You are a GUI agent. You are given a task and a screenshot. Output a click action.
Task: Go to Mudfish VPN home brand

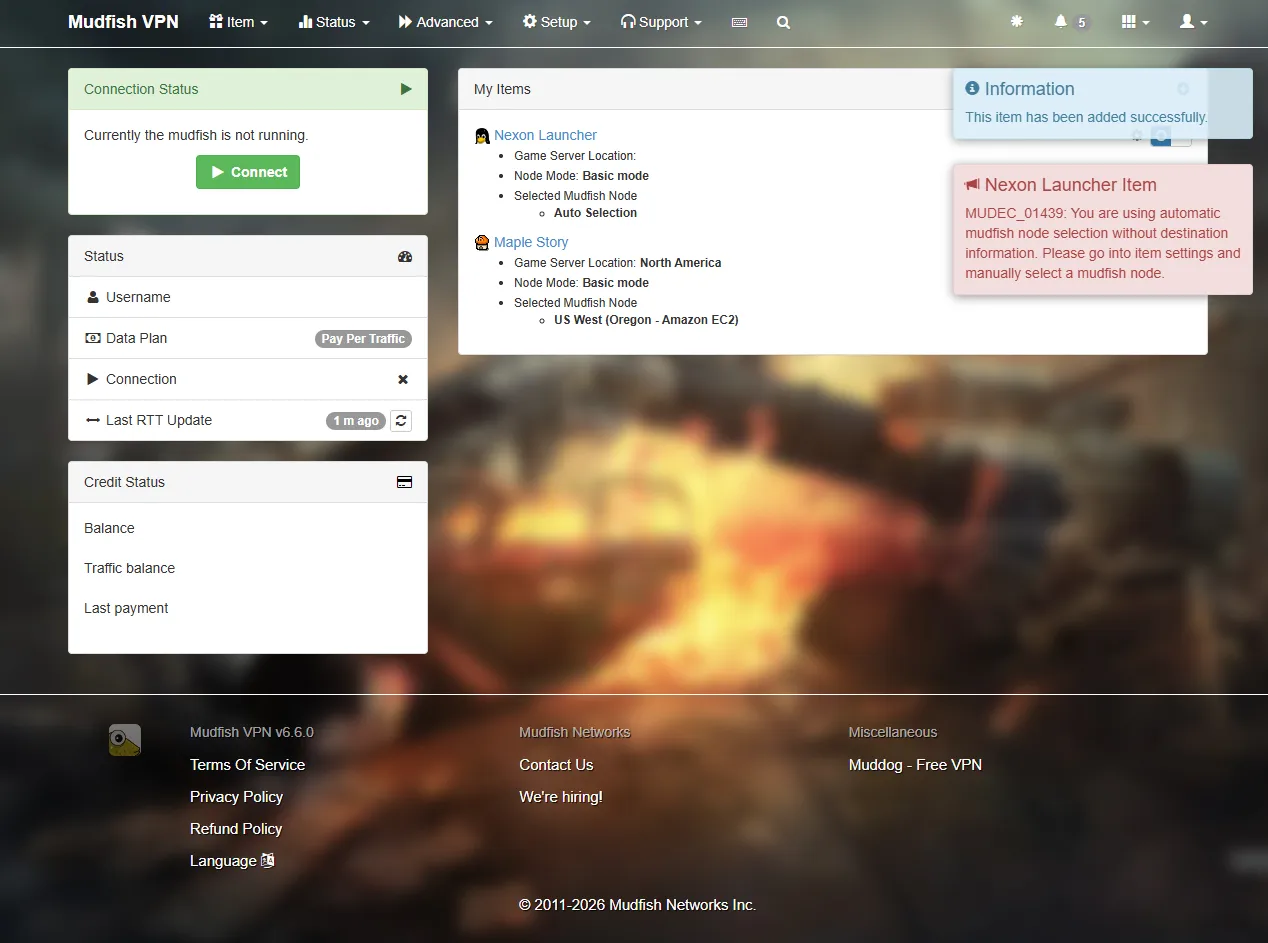click(123, 22)
